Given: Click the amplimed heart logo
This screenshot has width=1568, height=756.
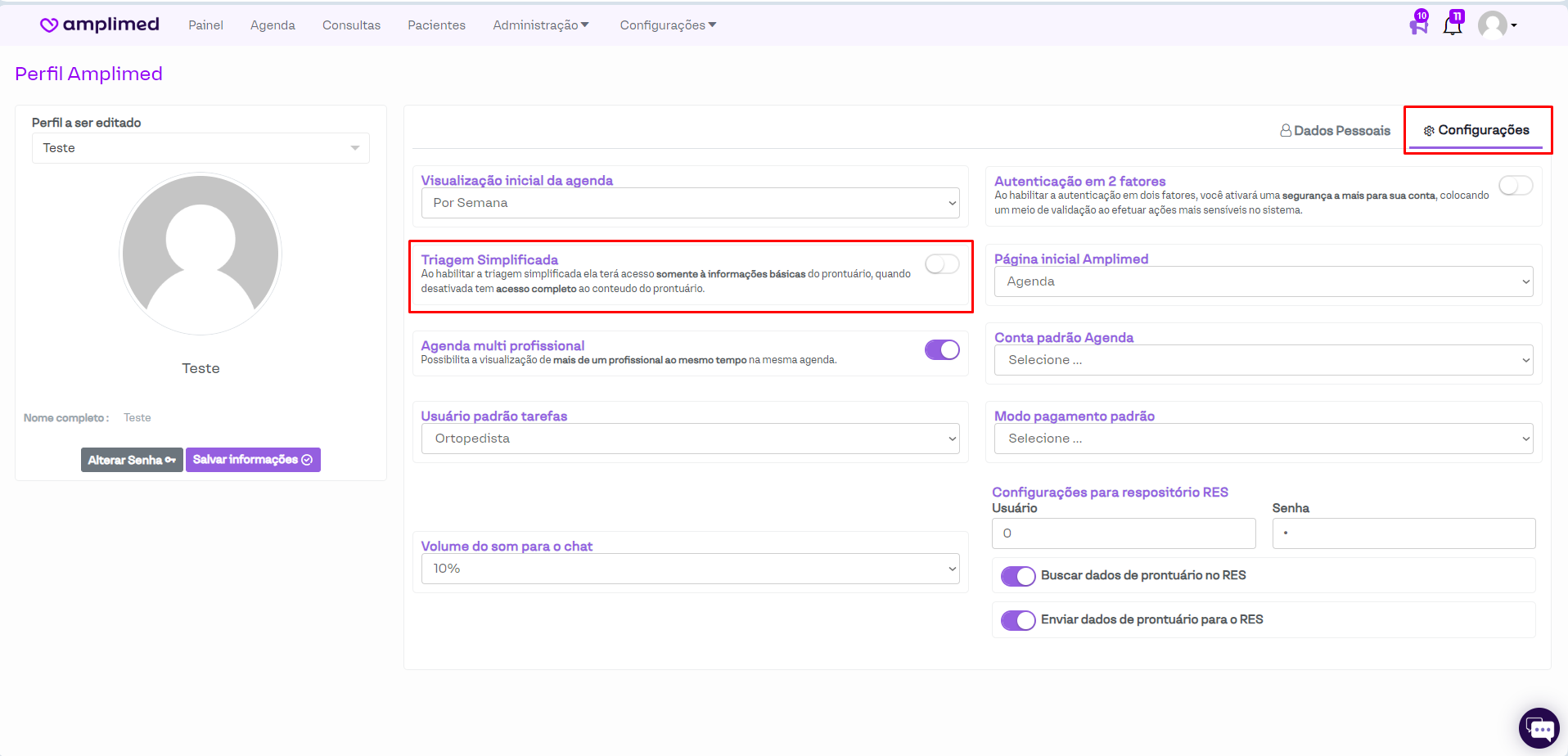Looking at the screenshot, I should 49,25.
